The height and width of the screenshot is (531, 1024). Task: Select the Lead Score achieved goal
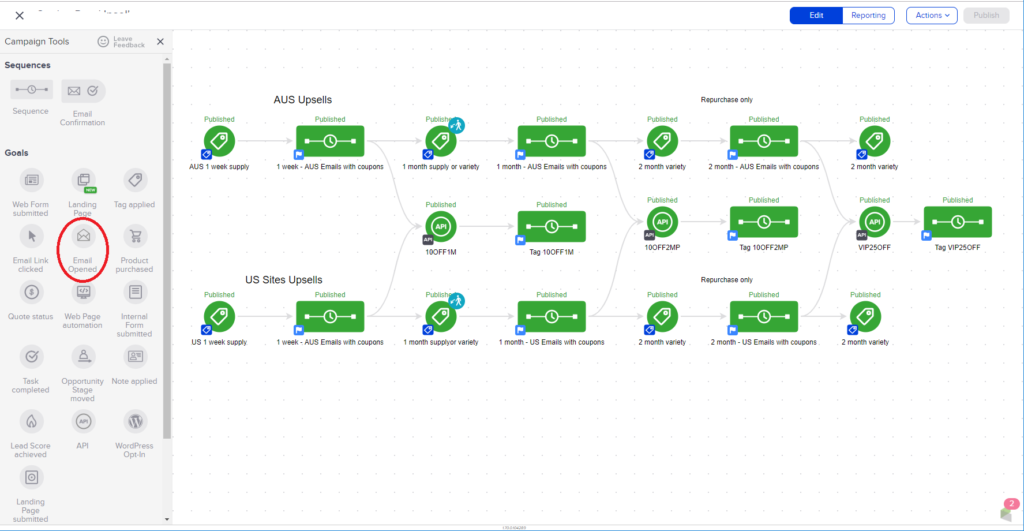(31, 420)
